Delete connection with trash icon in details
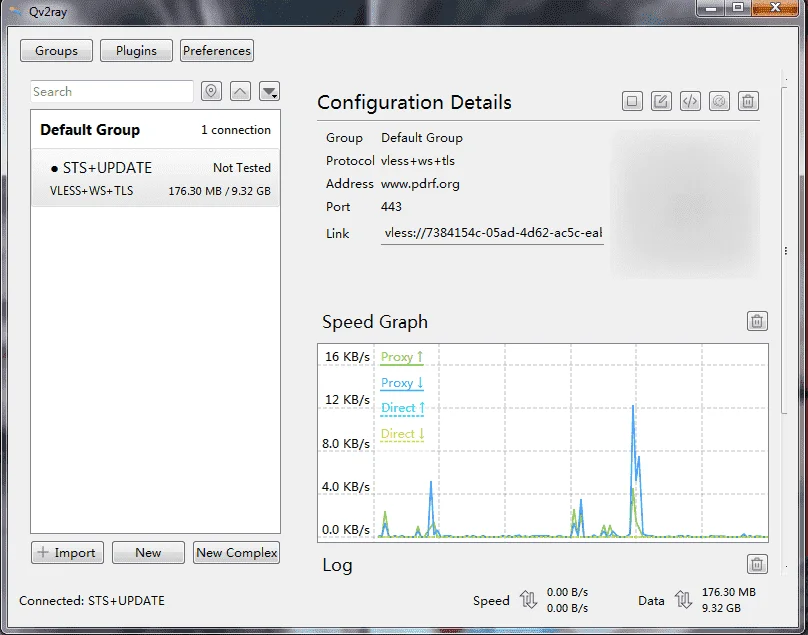Screen dimensions: 808x635 tap(748, 101)
